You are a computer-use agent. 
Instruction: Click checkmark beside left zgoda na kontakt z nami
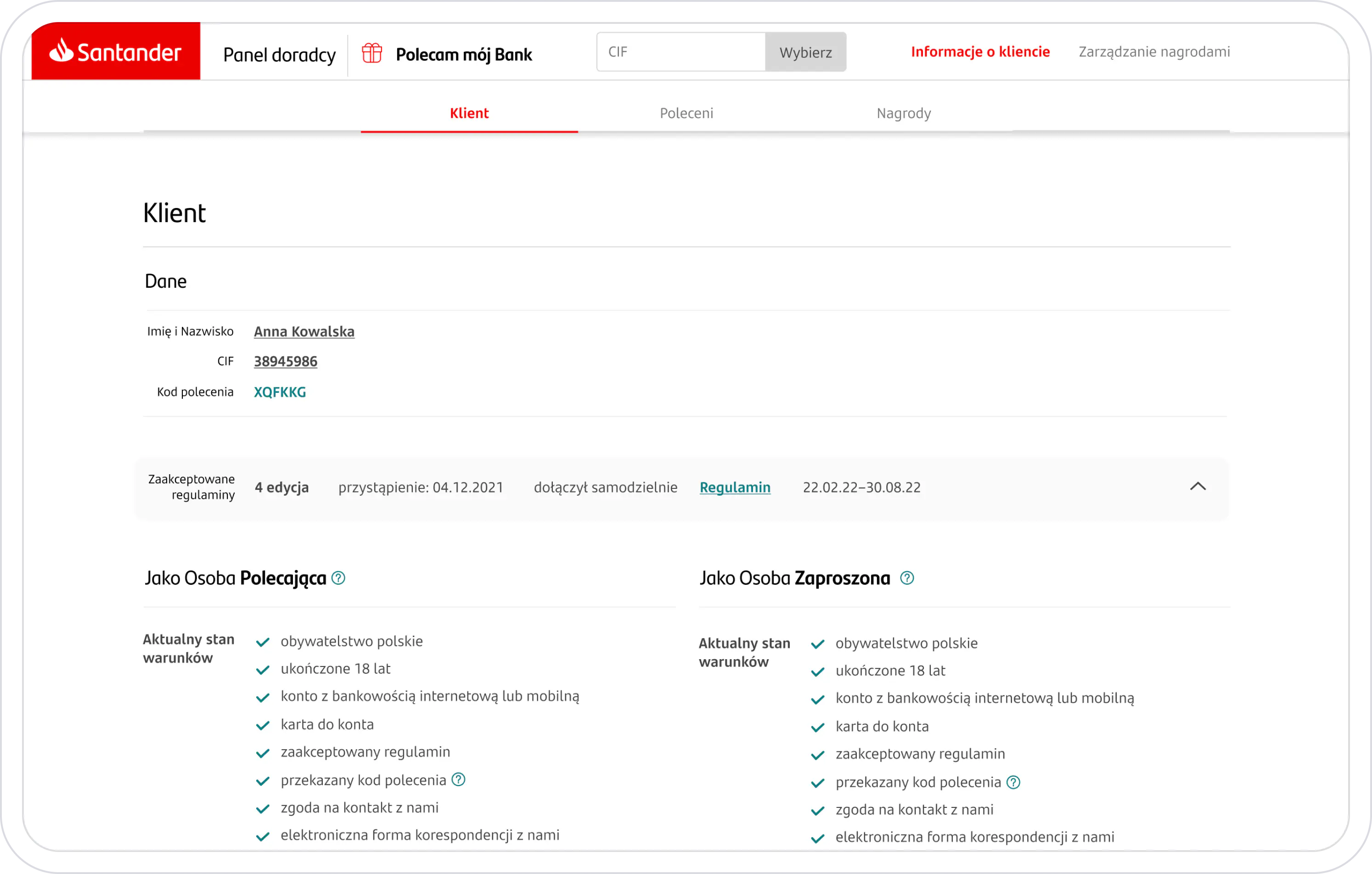[x=263, y=808]
